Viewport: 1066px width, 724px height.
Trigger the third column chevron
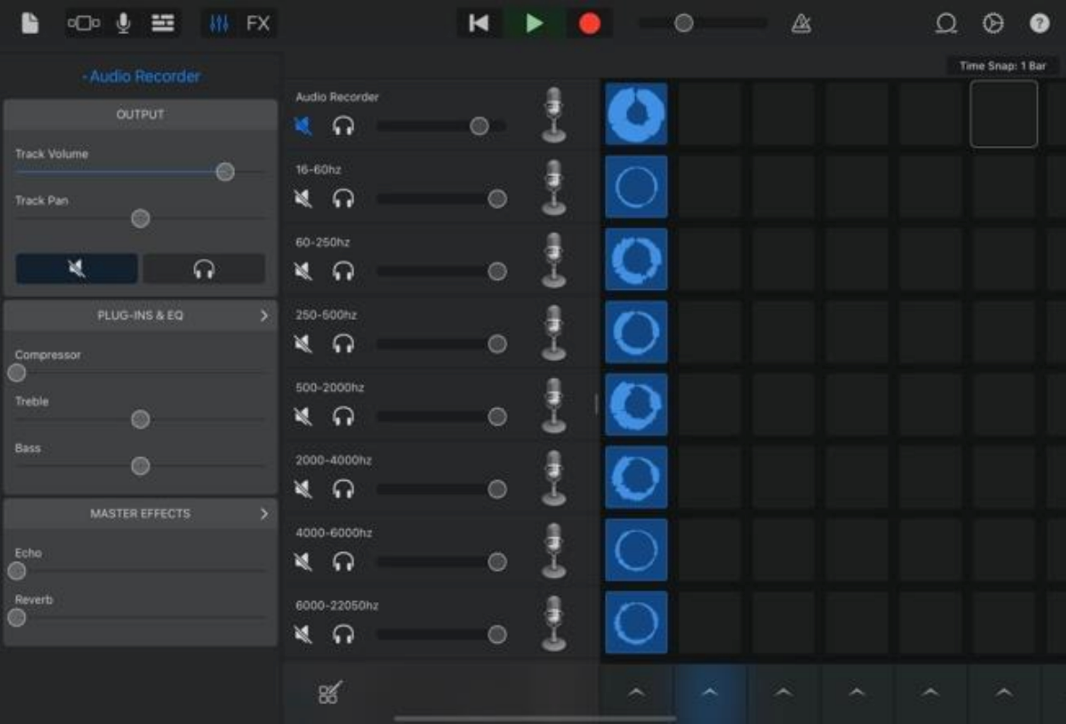[783, 692]
